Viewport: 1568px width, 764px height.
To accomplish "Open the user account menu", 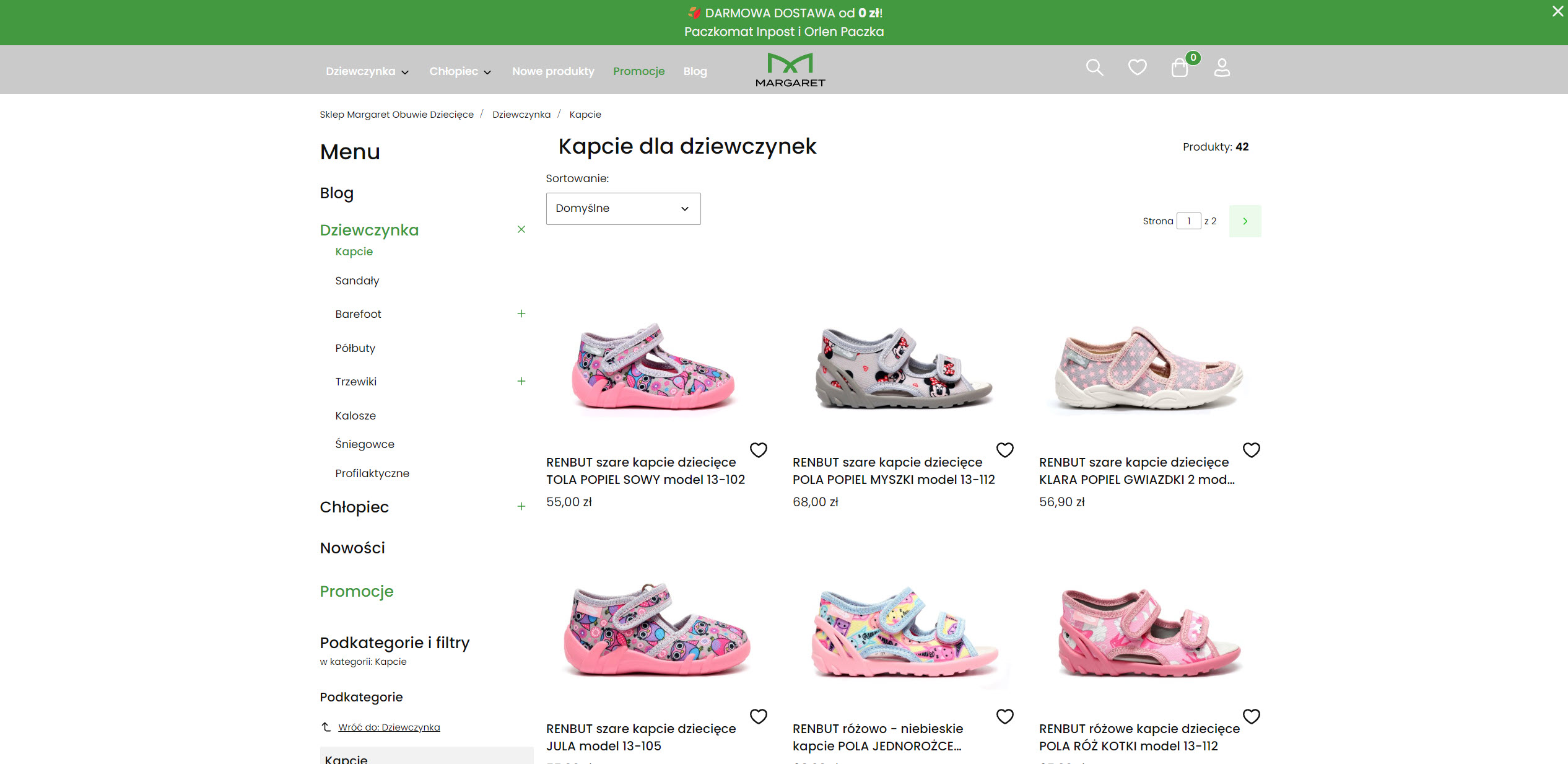I will click(1222, 68).
